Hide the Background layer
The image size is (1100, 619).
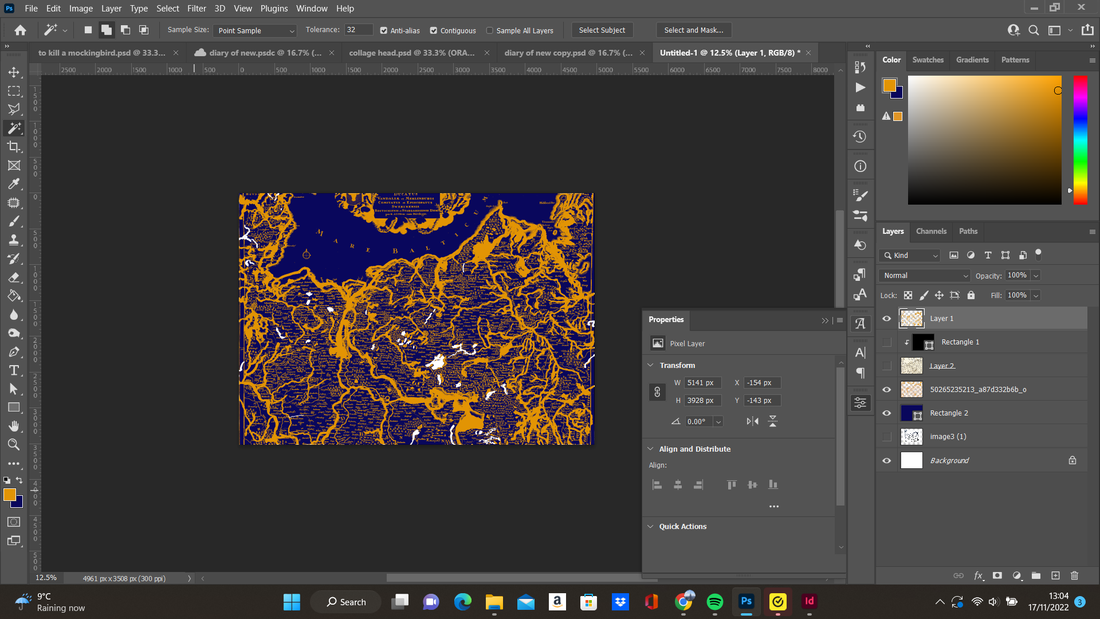coord(887,460)
